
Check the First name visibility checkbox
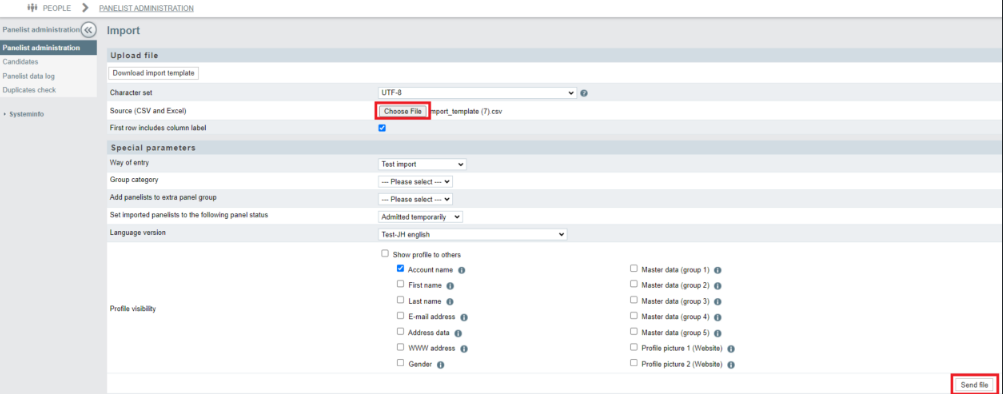tap(400, 284)
